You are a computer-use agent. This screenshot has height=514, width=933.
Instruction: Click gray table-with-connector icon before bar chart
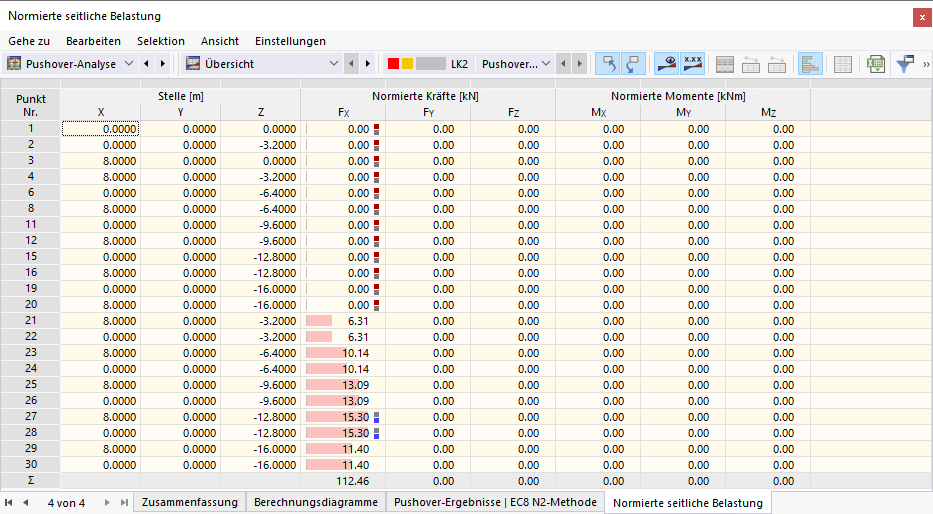point(777,64)
